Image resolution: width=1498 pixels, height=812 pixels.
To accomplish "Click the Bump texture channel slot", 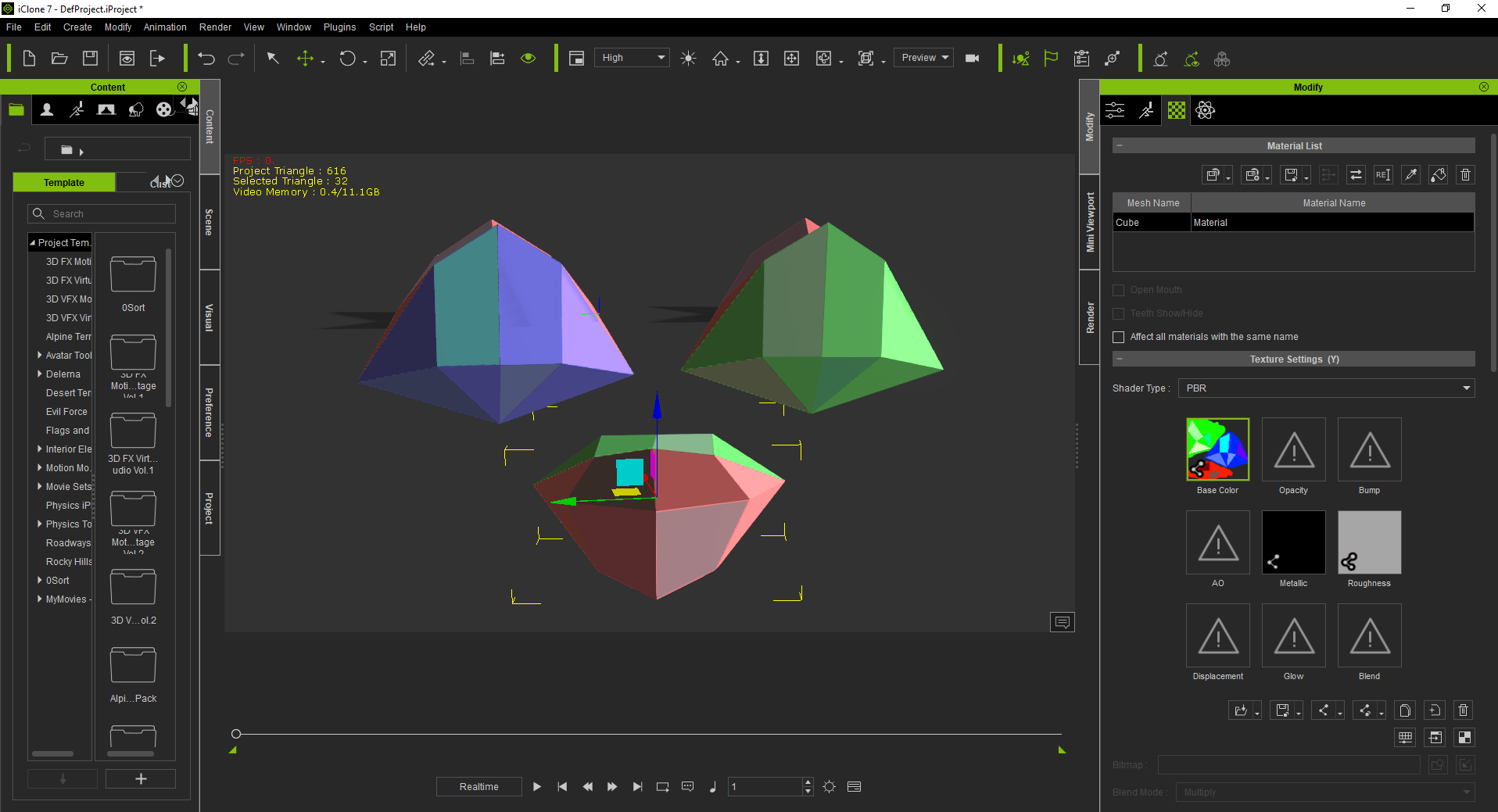I will (x=1369, y=449).
